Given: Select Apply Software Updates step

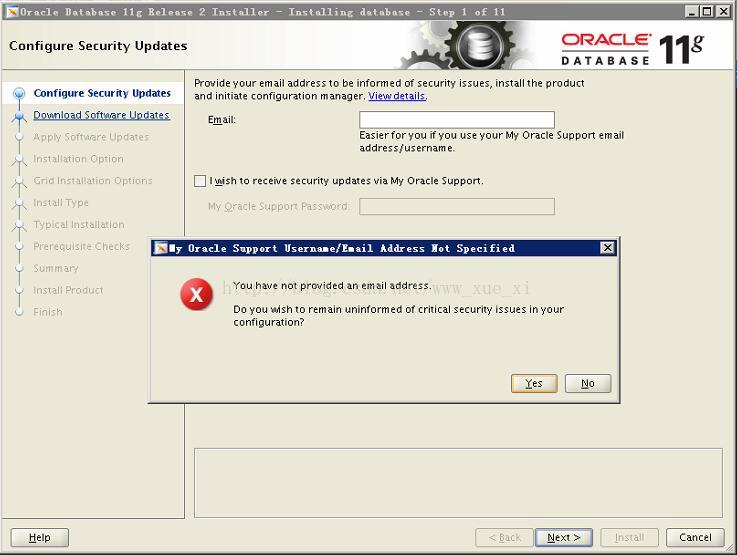Looking at the screenshot, I should (x=91, y=137).
